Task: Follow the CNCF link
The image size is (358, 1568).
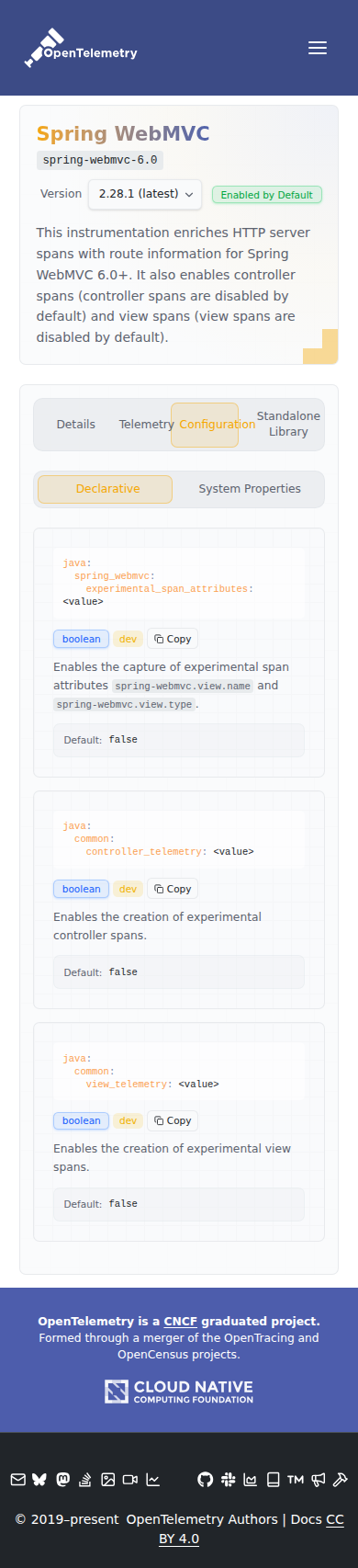Action: (x=181, y=1322)
